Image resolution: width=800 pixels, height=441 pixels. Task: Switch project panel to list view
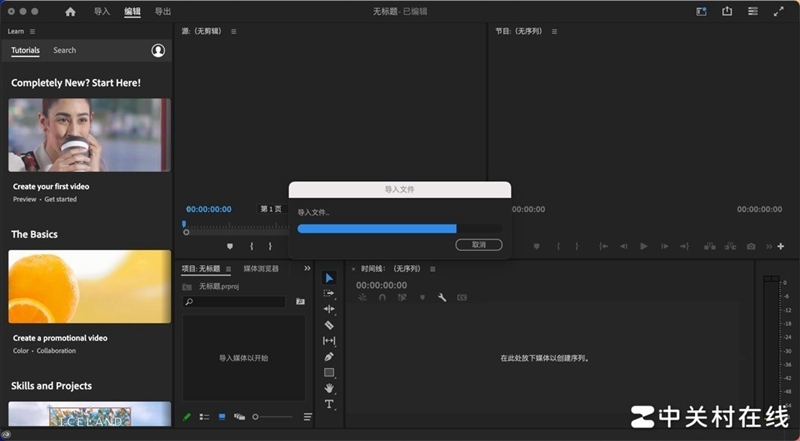[204, 416]
